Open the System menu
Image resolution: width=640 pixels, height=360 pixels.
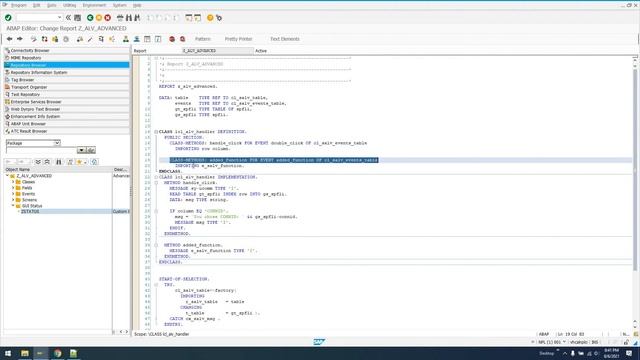point(120,5)
